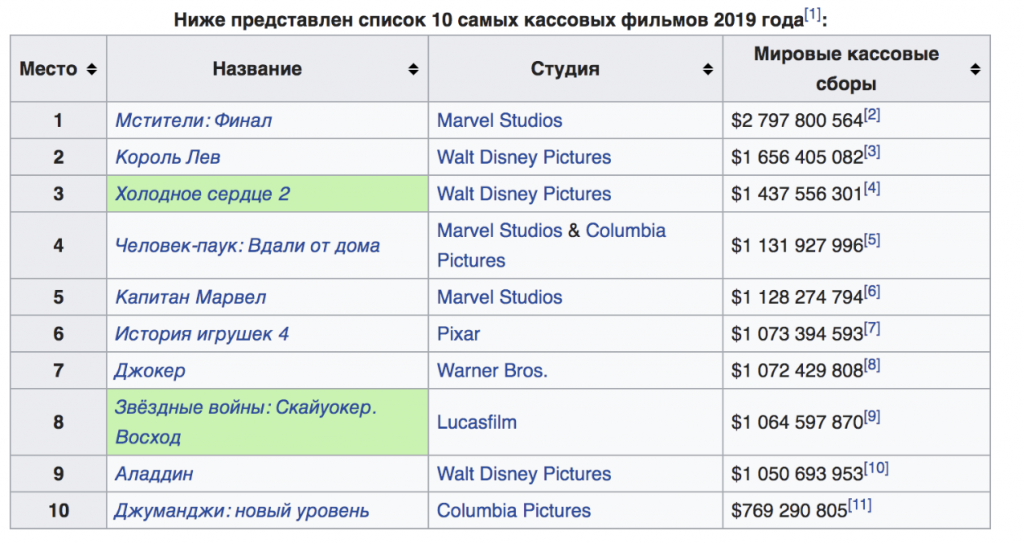This screenshot has width=1024, height=543.
Task: Click Columbia Pictures link in row 10
Action: coord(514,511)
